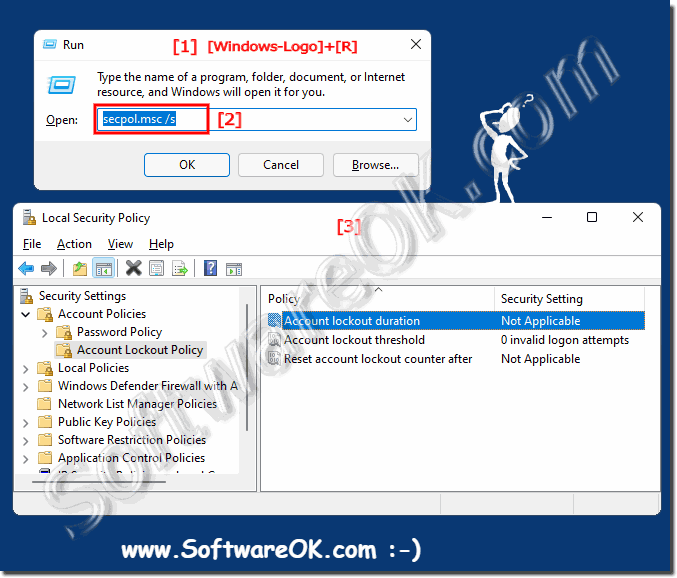Click the Reset account lockout counter icon
This screenshot has height=578, width=677.
coord(274,358)
